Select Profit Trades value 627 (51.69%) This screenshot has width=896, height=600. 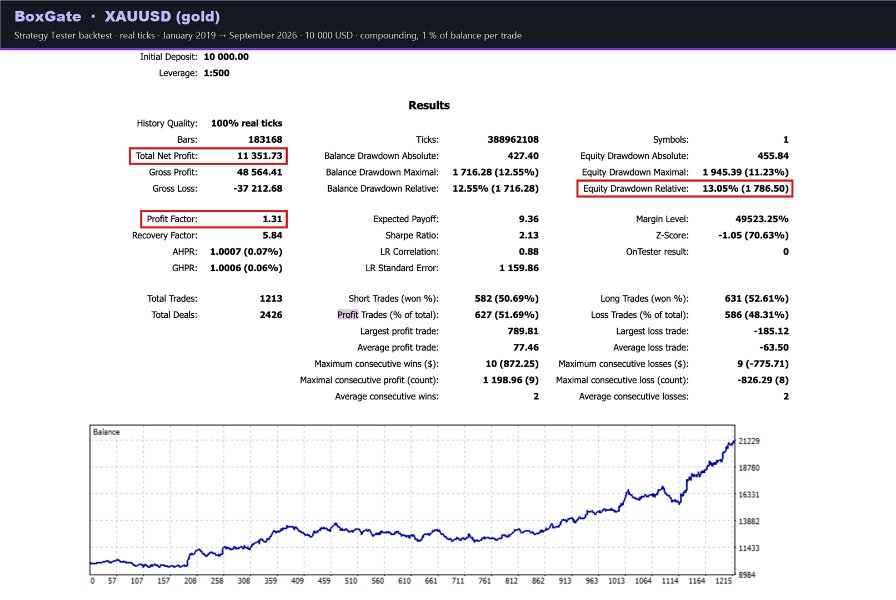click(507, 315)
